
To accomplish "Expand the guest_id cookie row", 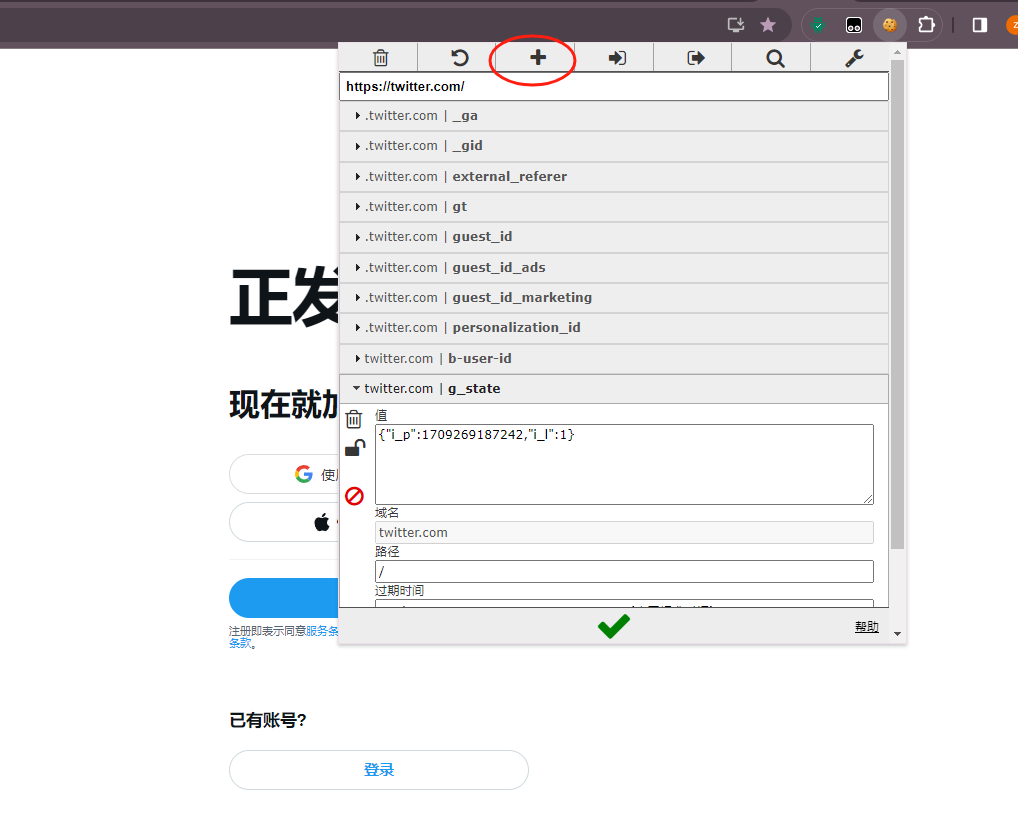I will click(614, 236).
